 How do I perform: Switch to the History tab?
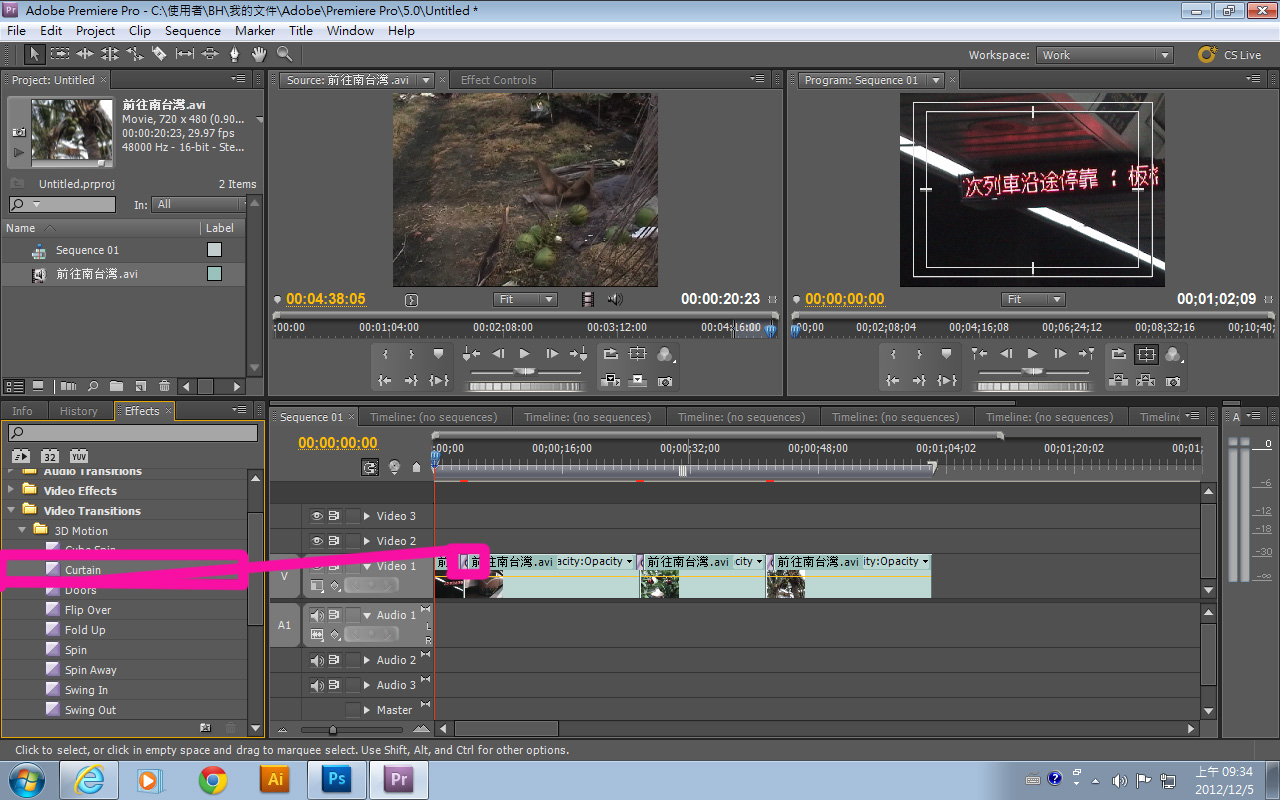tap(78, 411)
